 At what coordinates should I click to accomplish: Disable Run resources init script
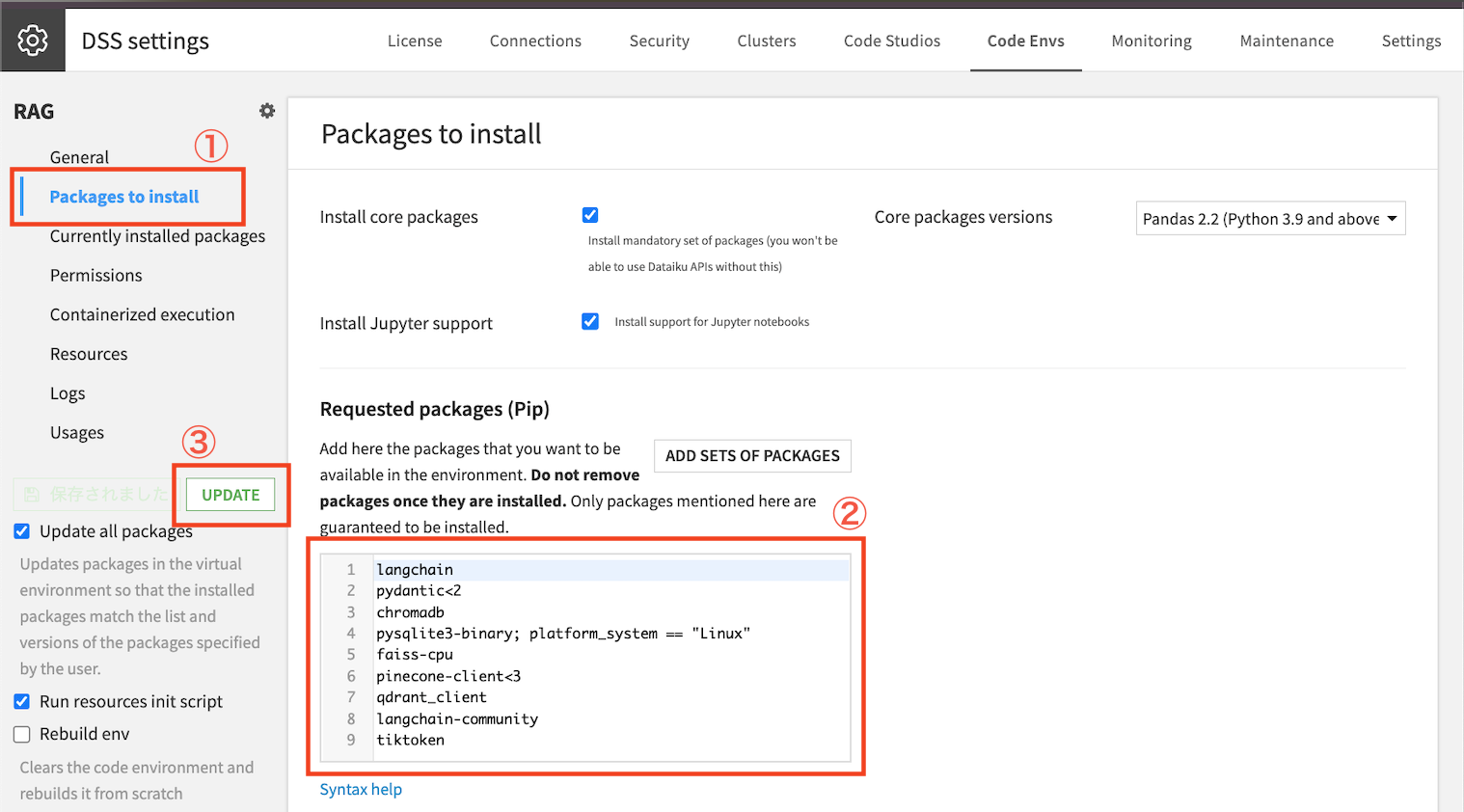click(22, 701)
